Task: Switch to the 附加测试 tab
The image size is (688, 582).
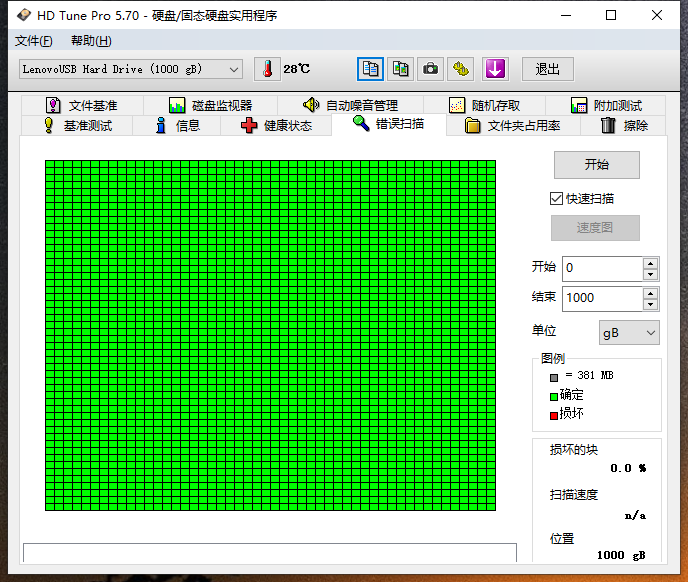Action: [606, 105]
